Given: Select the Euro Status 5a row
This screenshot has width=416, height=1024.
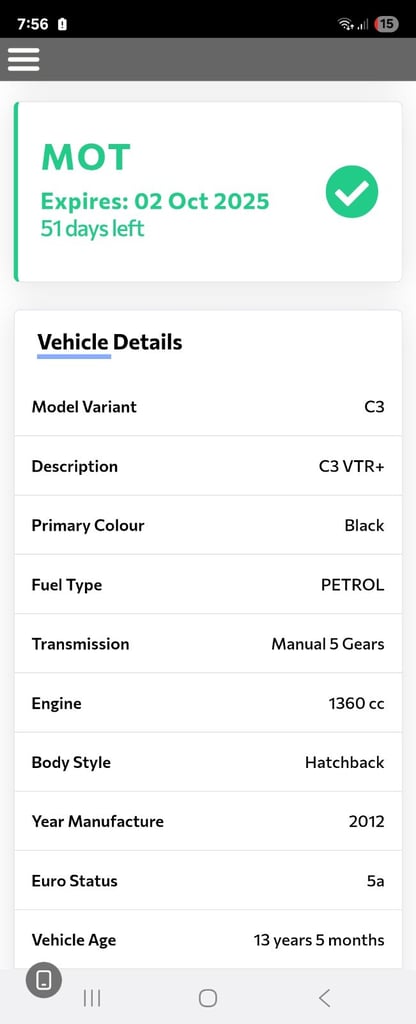Looking at the screenshot, I should [x=208, y=881].
